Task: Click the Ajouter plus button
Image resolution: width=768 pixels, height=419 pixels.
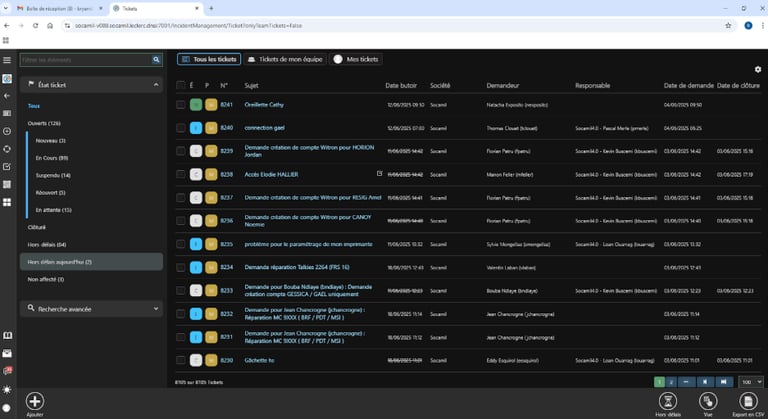Action: point(35,404)
